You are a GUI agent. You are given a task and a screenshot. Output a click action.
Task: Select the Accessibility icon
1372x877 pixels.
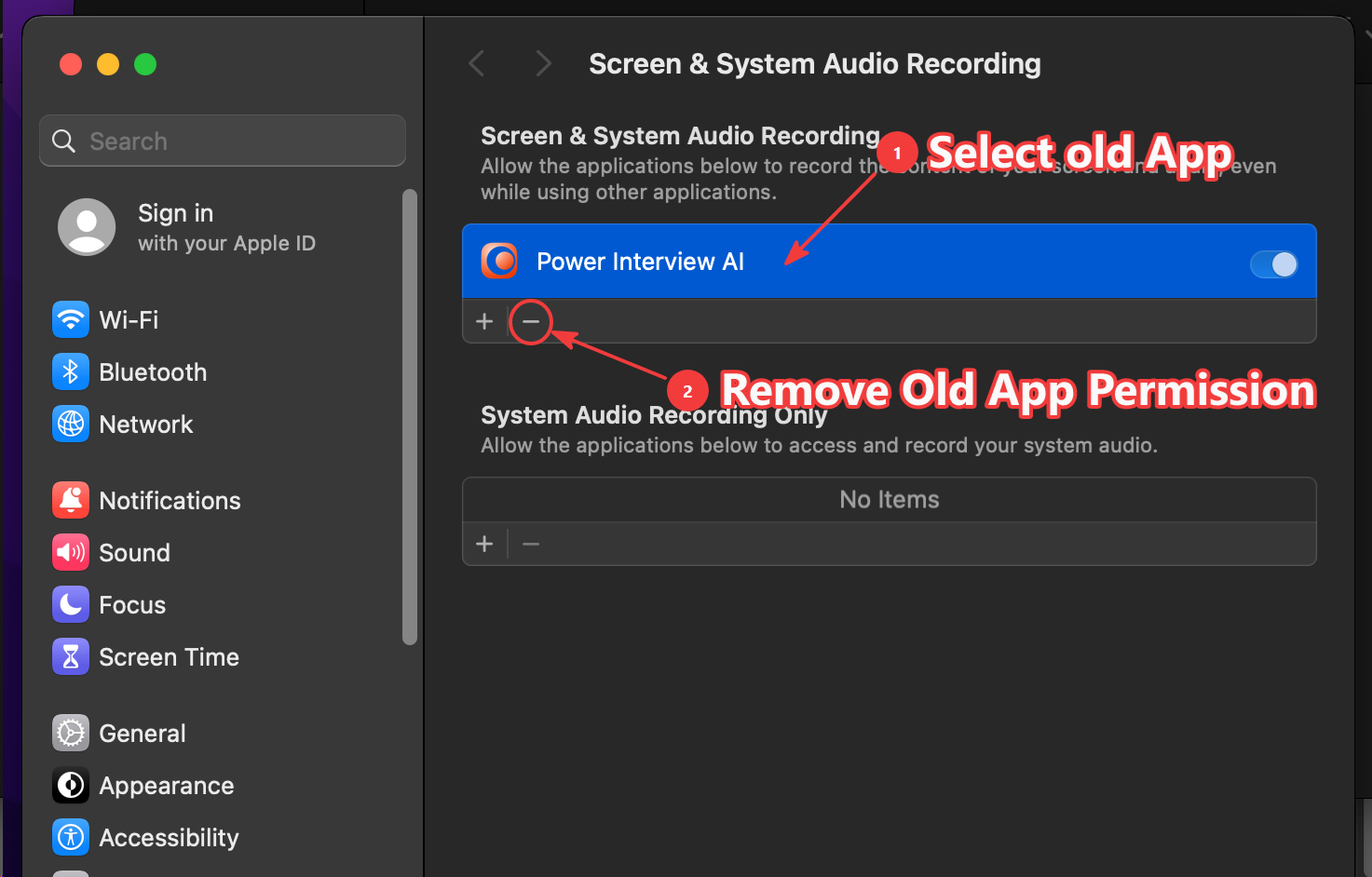(71, 838)
